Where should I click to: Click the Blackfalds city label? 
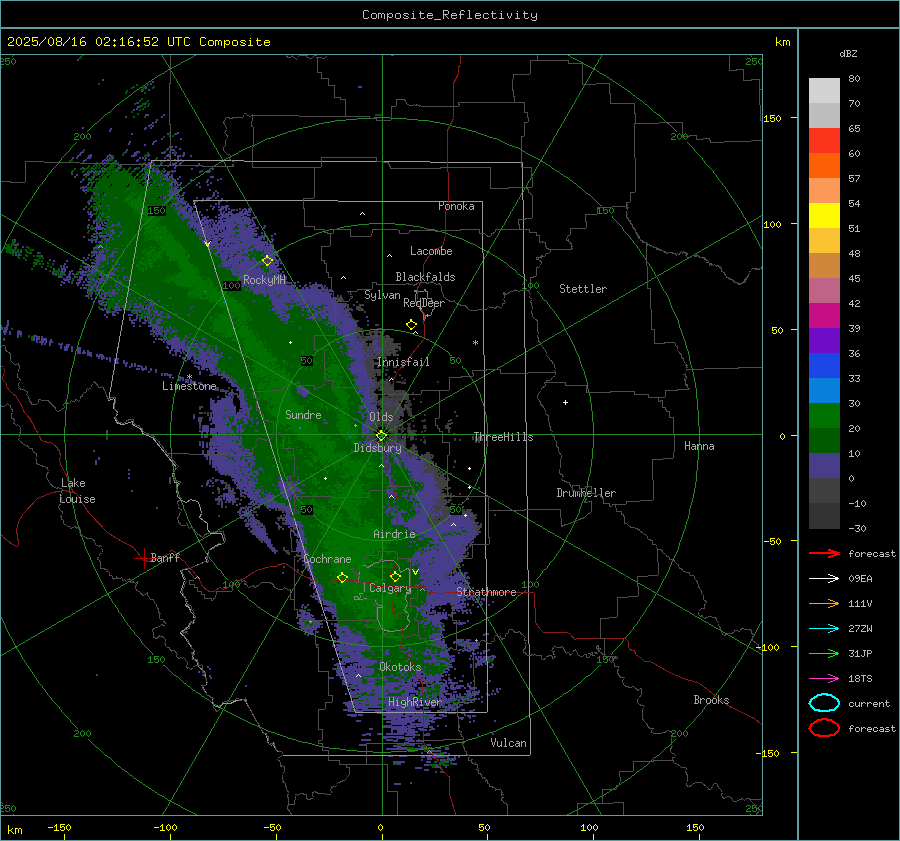pyautogui.click(x=425, y=277)
